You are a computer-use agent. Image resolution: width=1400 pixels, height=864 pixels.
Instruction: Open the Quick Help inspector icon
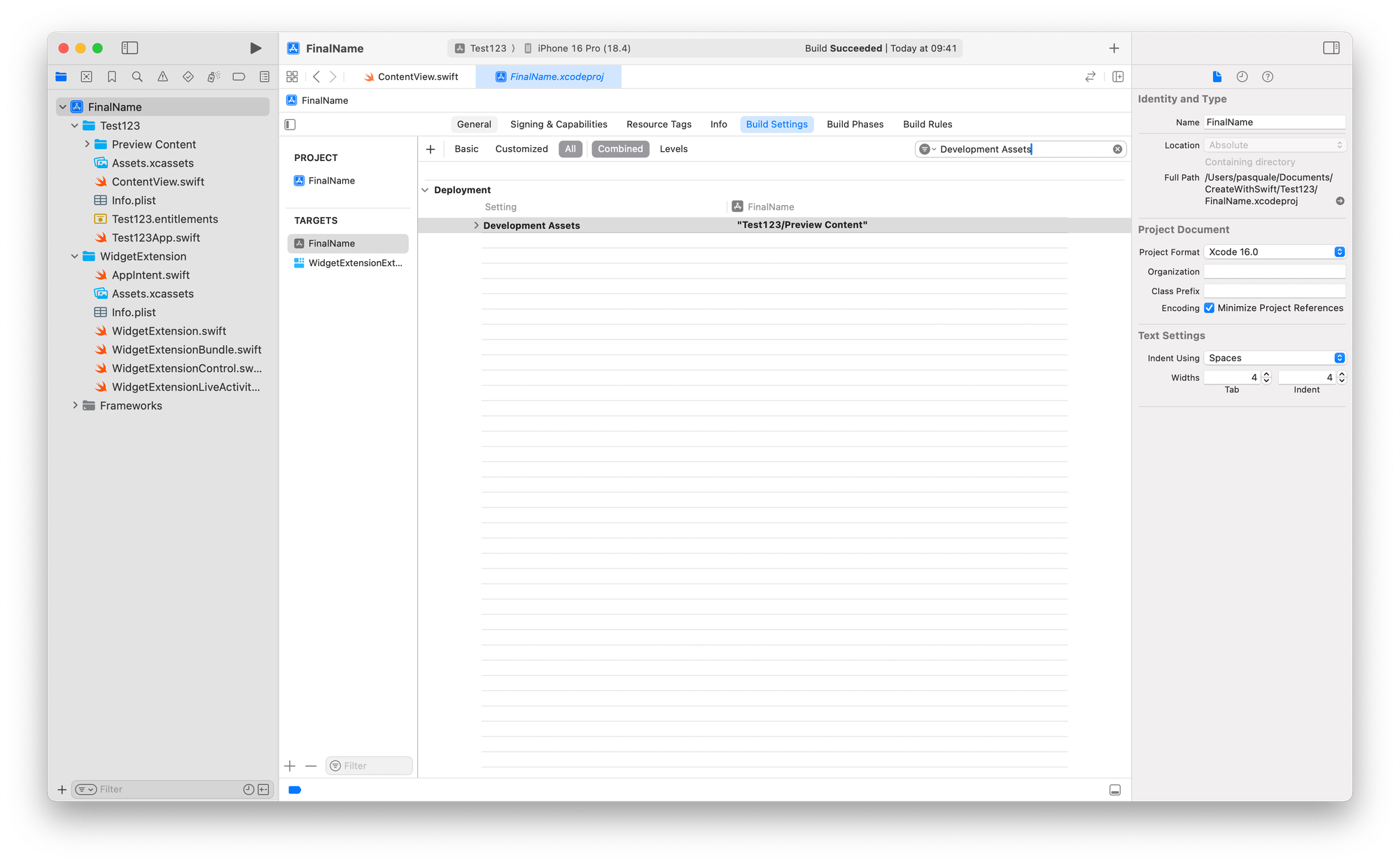click(1267, 77)
